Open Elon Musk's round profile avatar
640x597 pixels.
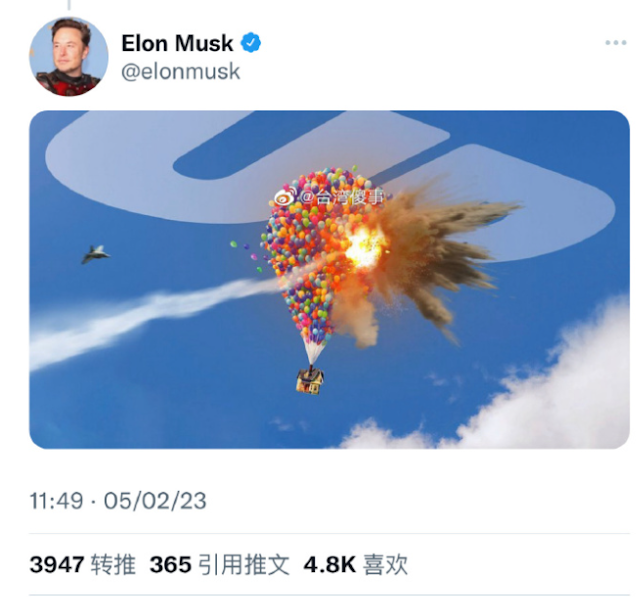(x=69, y=56)
